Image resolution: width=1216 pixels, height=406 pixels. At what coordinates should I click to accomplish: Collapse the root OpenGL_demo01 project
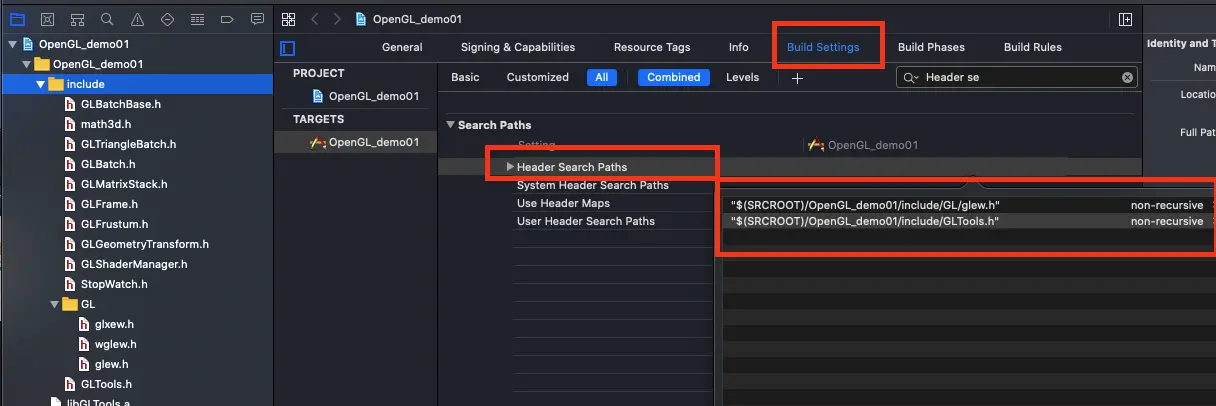click(13, 44)
